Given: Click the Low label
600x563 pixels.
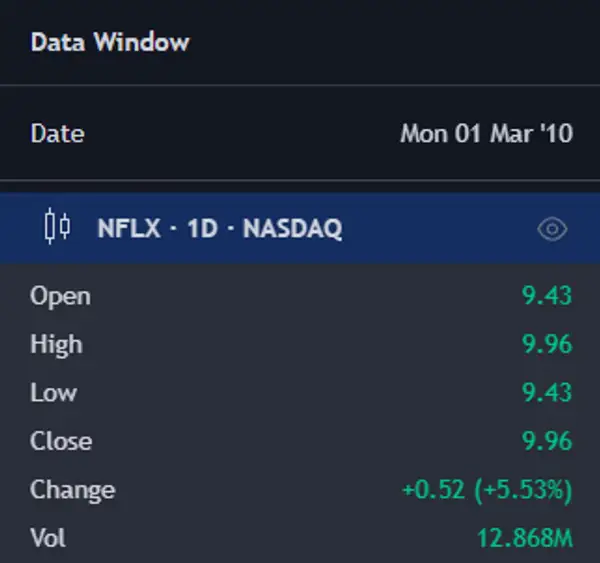Looking at the screenshot, I should 53,393.
